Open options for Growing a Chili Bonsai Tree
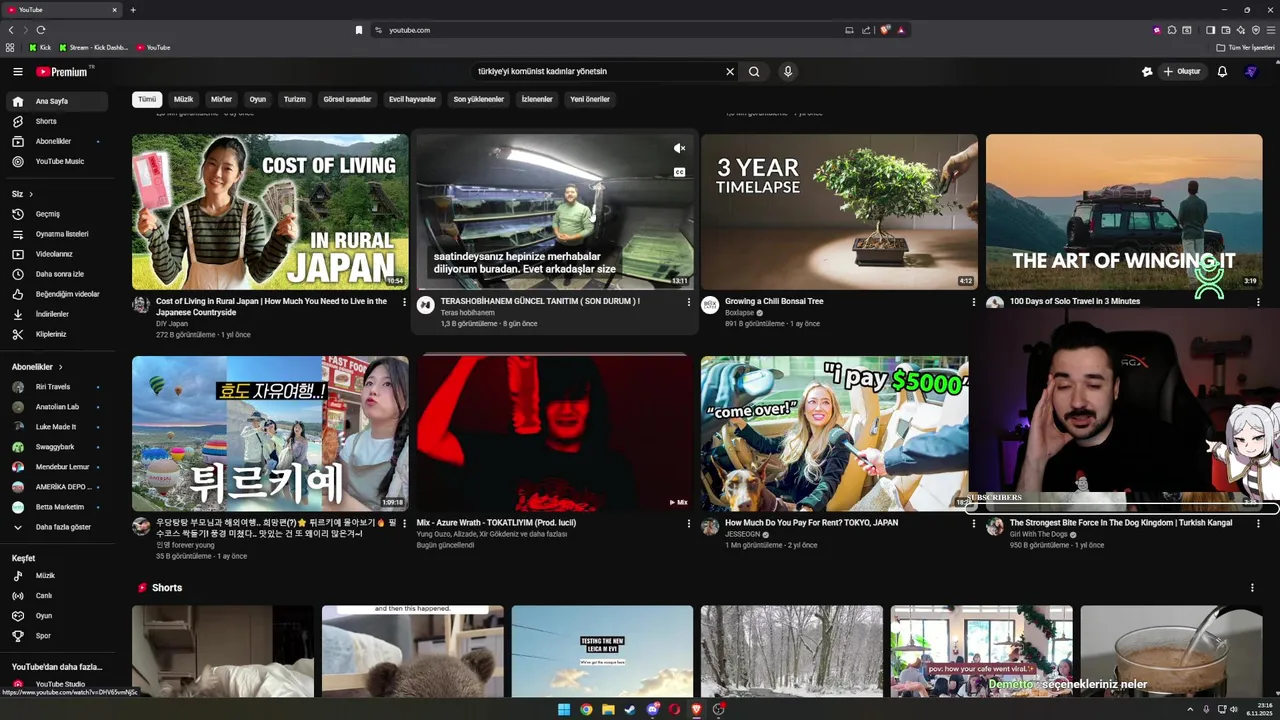This screenshot has height=720, width=1280. [x=974, y=302]
